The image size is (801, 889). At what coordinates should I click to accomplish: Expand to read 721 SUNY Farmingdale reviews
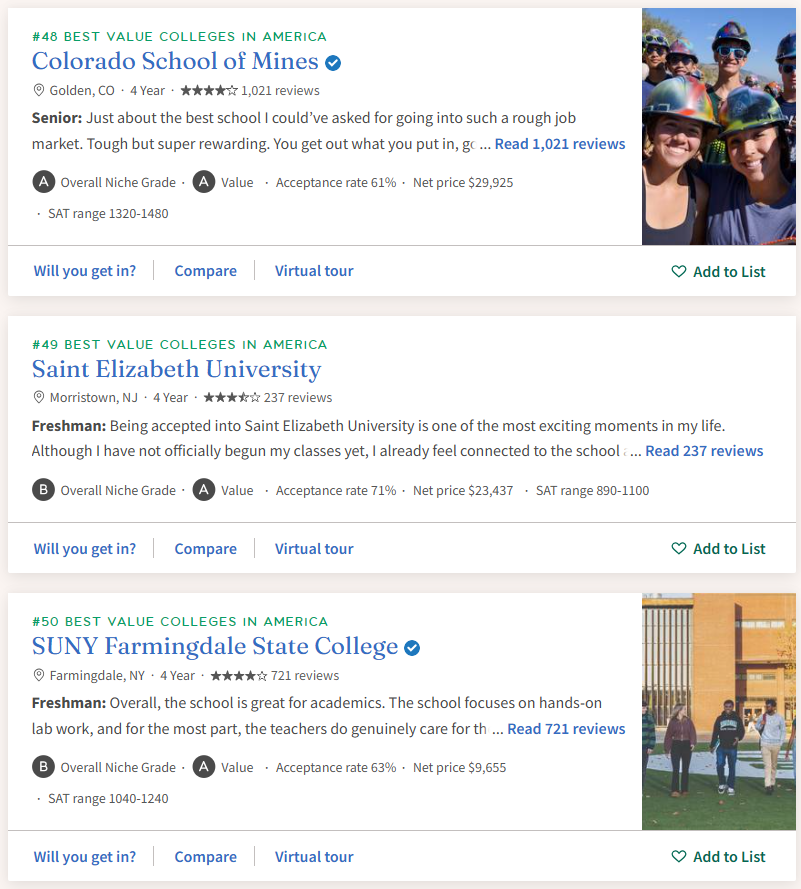coord(566,729)
